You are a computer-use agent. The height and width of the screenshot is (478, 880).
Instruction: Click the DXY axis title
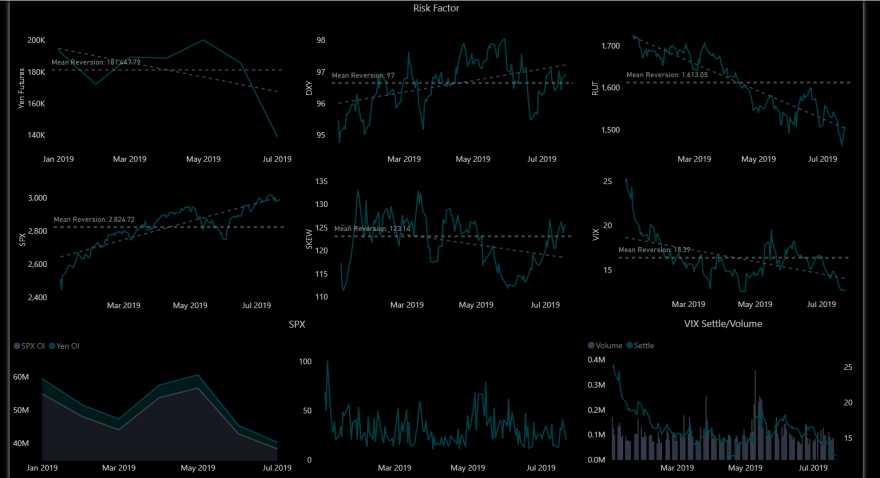pyautogui.click(x=309, y=88)
